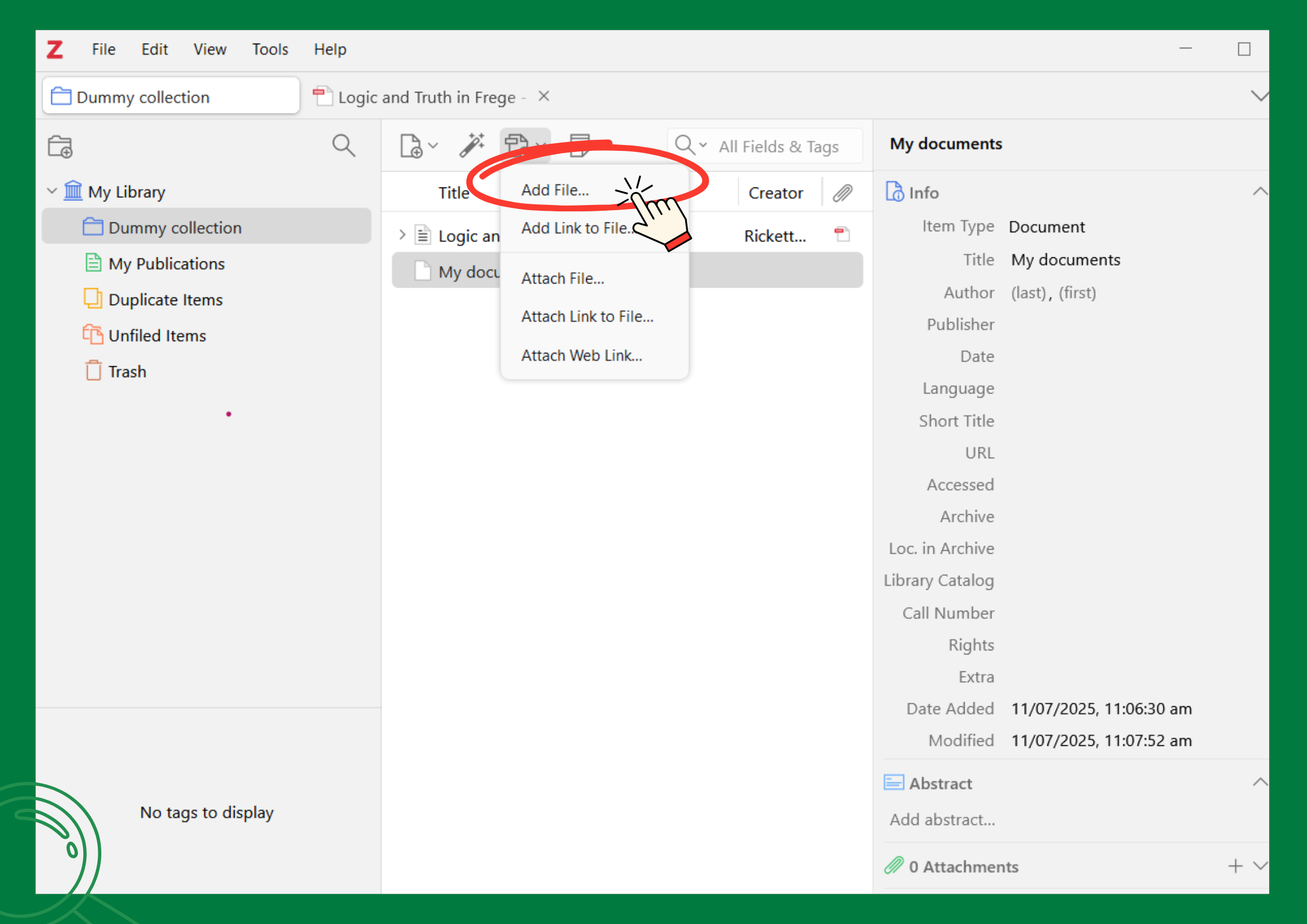1307x924 pixels.
Task: Expand the Logic an... item row
Action: click(402, 235)
